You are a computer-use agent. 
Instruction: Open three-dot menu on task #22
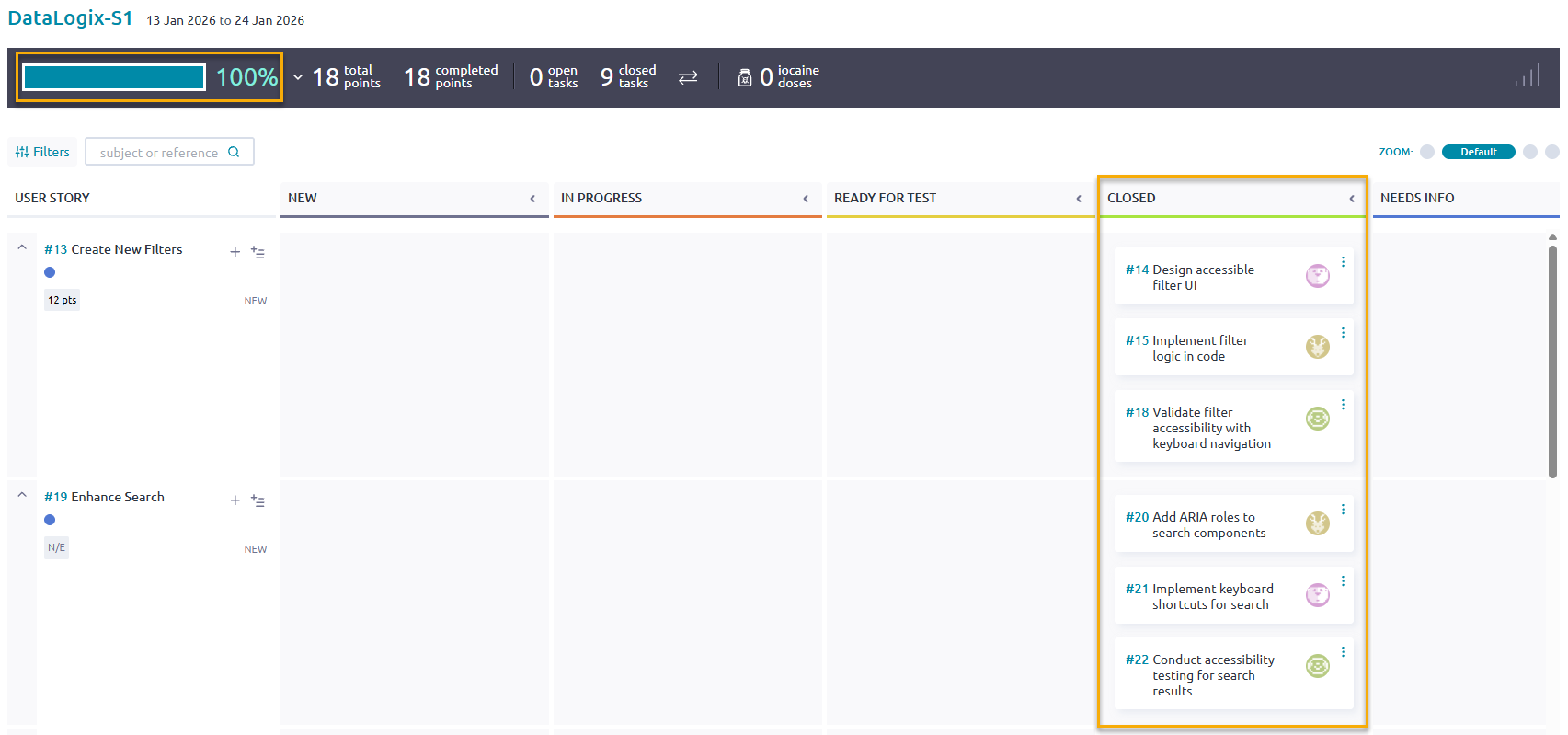[1343, 652]
